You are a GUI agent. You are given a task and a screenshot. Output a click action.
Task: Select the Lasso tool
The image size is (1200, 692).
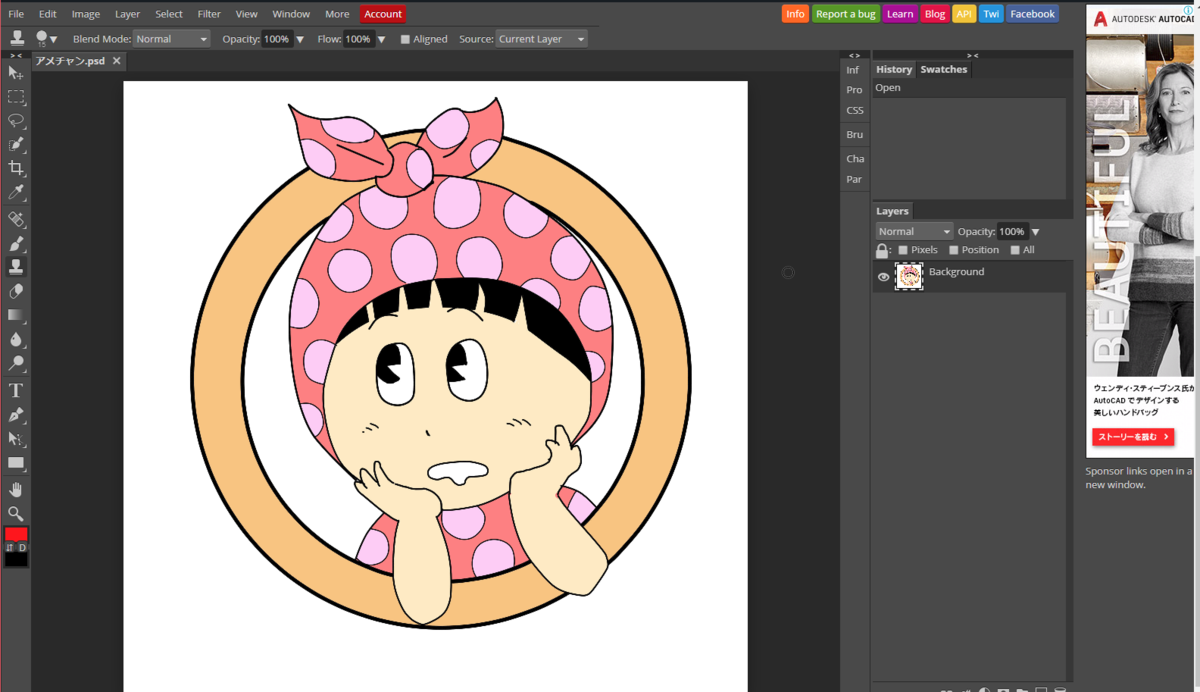click(16, 121)
